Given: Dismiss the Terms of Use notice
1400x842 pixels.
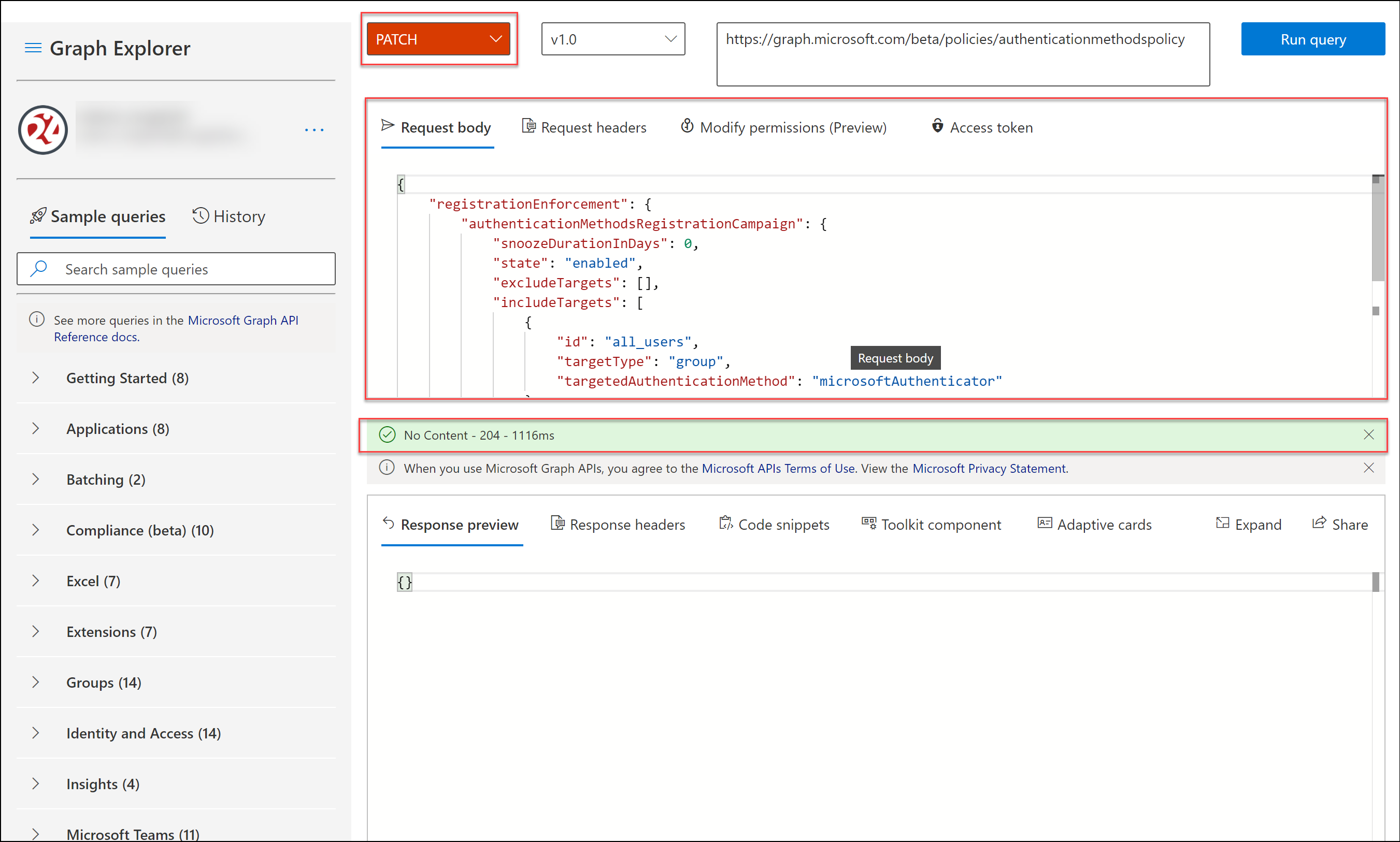Looking at the screenshot, I should 1368,468.
